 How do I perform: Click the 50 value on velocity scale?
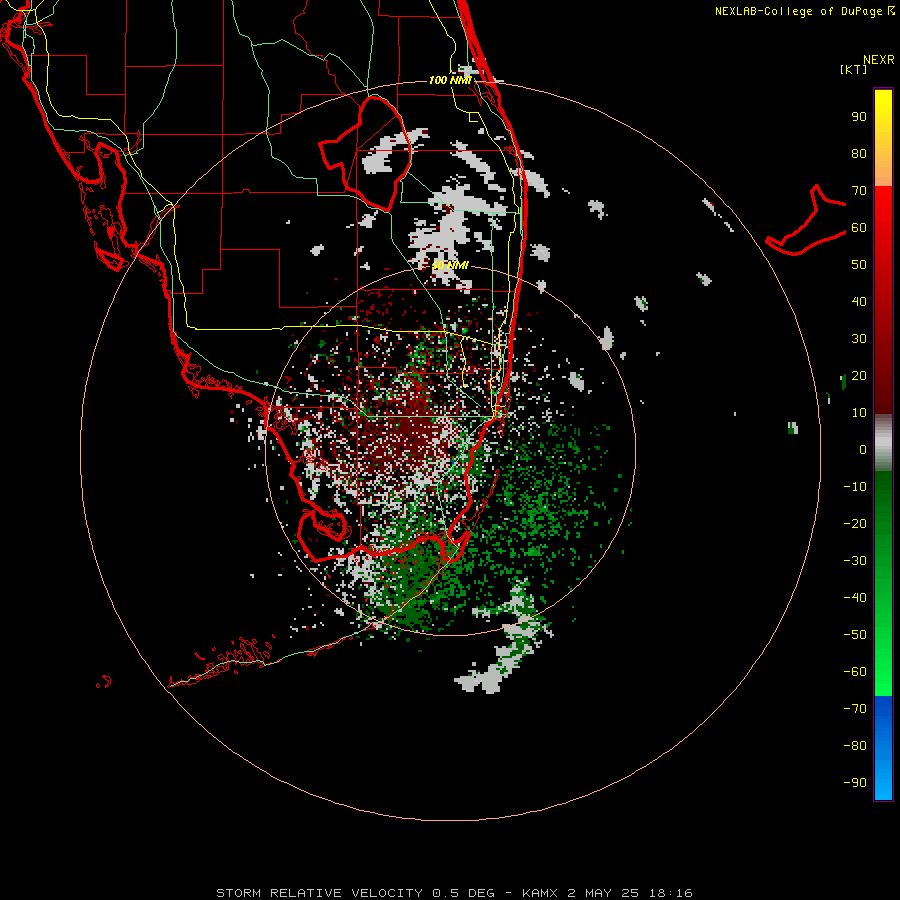[859, 265]
